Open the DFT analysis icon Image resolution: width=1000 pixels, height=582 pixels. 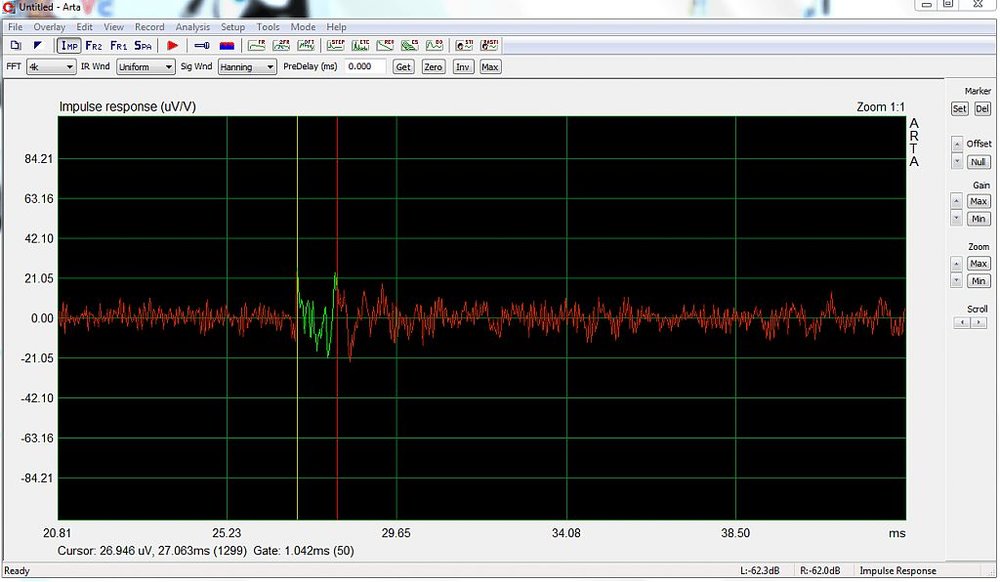pyautogui.click(x=306, y=45)
